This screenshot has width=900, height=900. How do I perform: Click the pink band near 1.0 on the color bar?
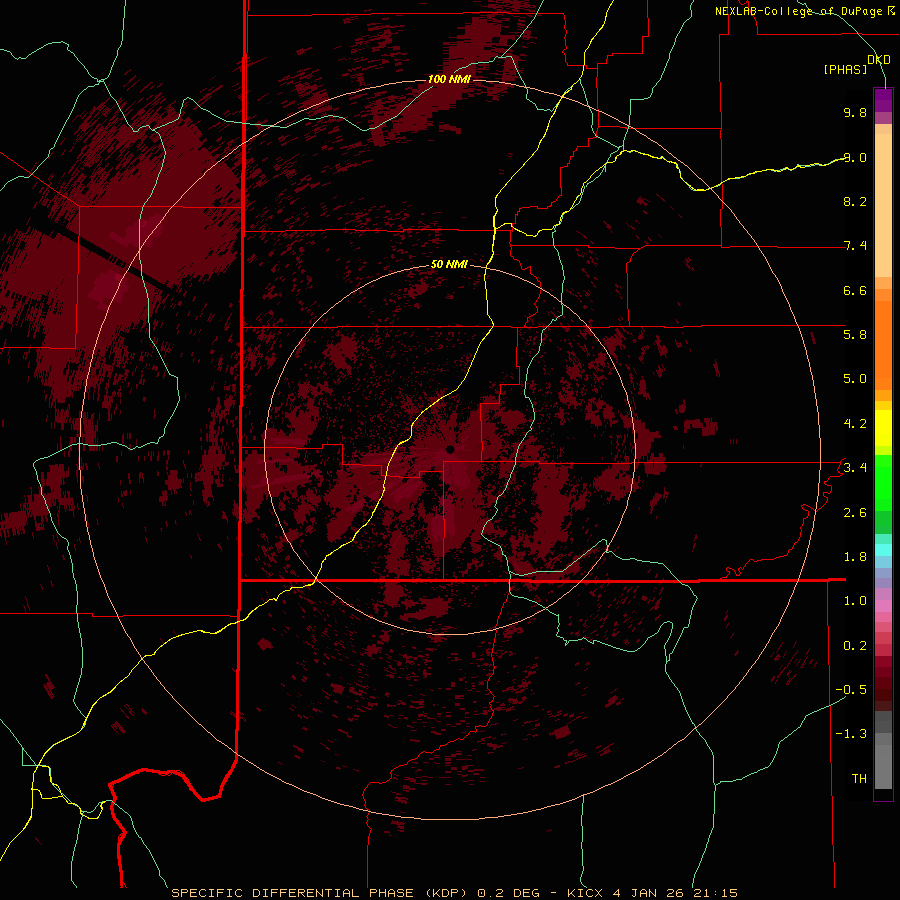tap(883, 606)
